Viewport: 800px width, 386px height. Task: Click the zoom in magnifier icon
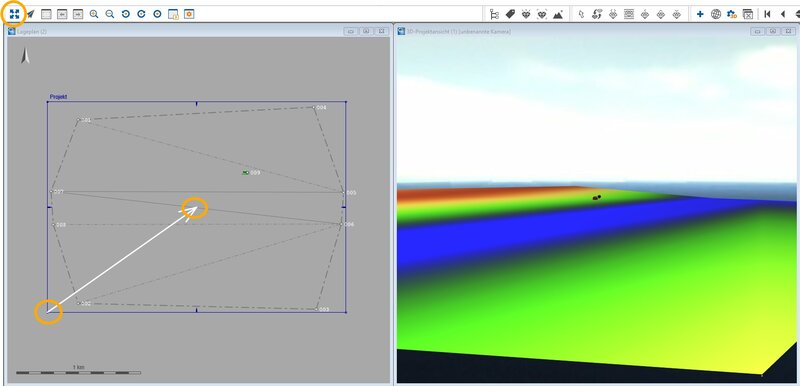point(94,14)
